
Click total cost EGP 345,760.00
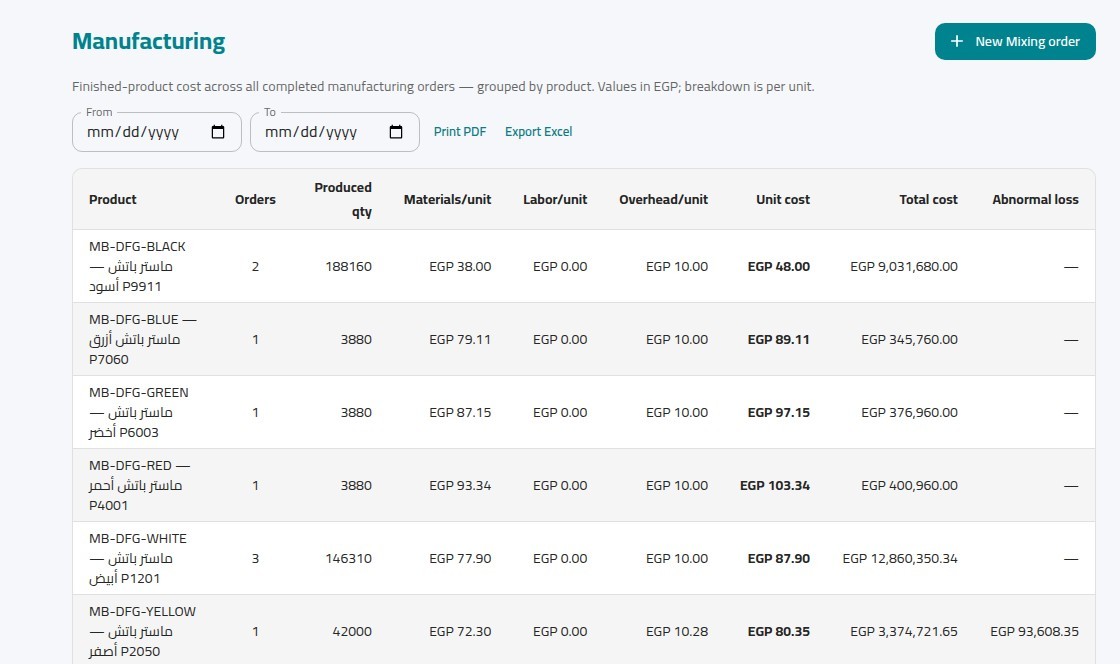click(909, 339)
